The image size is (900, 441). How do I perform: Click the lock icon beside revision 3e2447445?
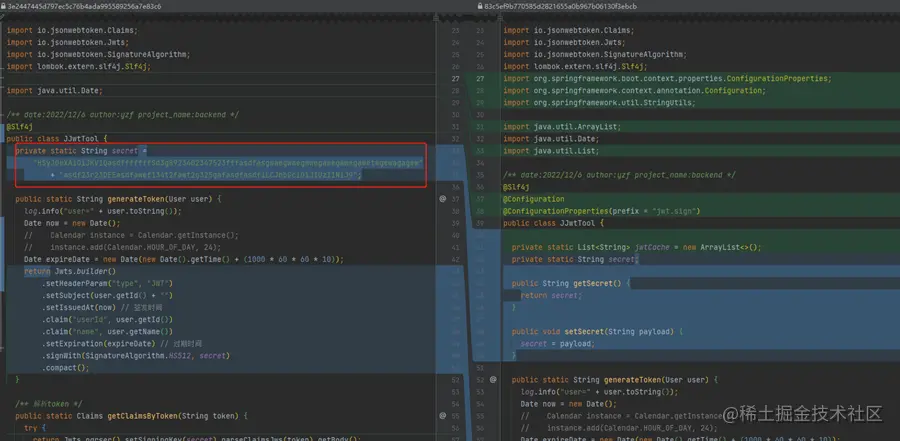coord(3,6)
